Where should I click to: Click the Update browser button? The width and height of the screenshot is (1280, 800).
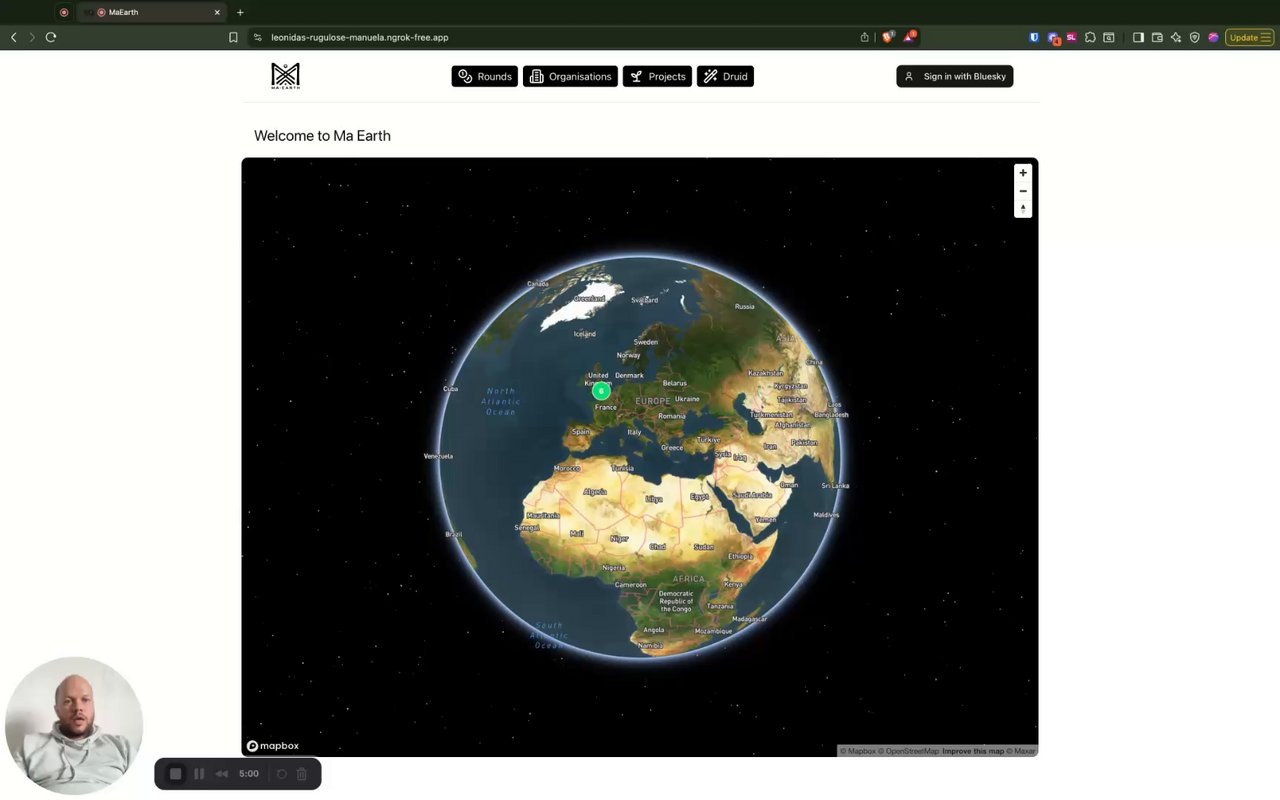click(x=1249, y=37)
